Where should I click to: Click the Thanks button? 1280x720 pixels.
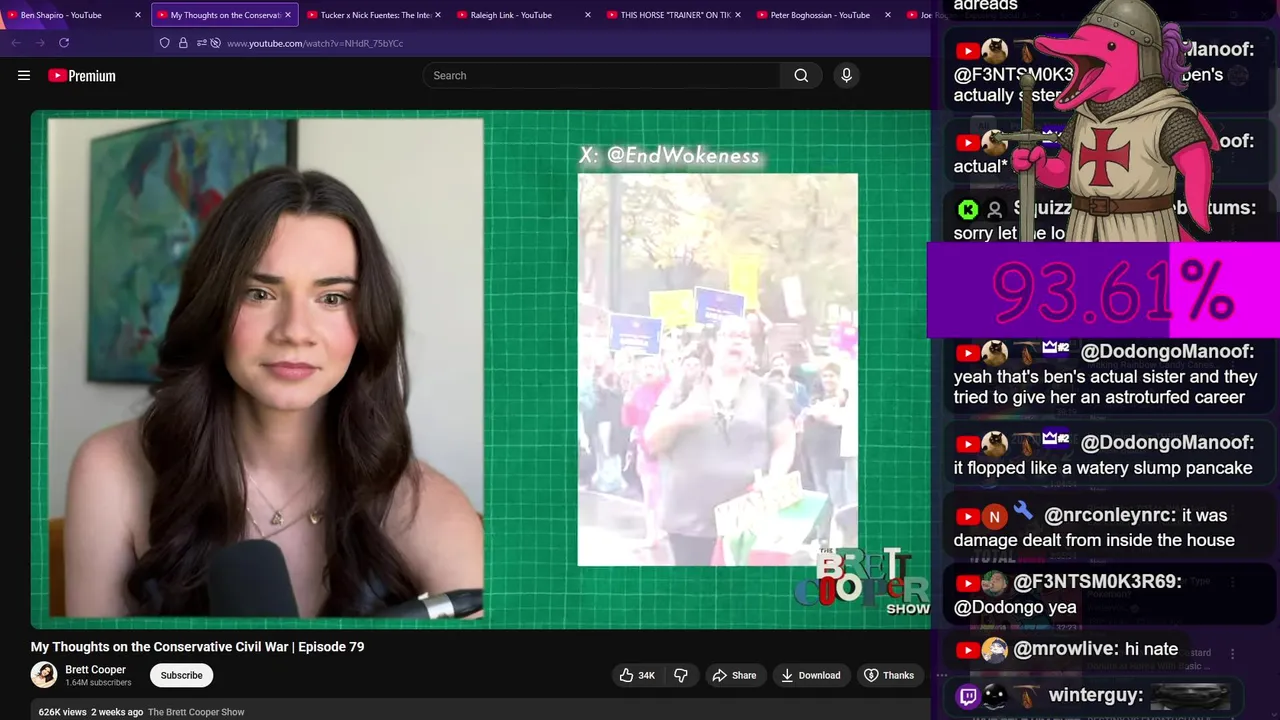pos(889,675)
